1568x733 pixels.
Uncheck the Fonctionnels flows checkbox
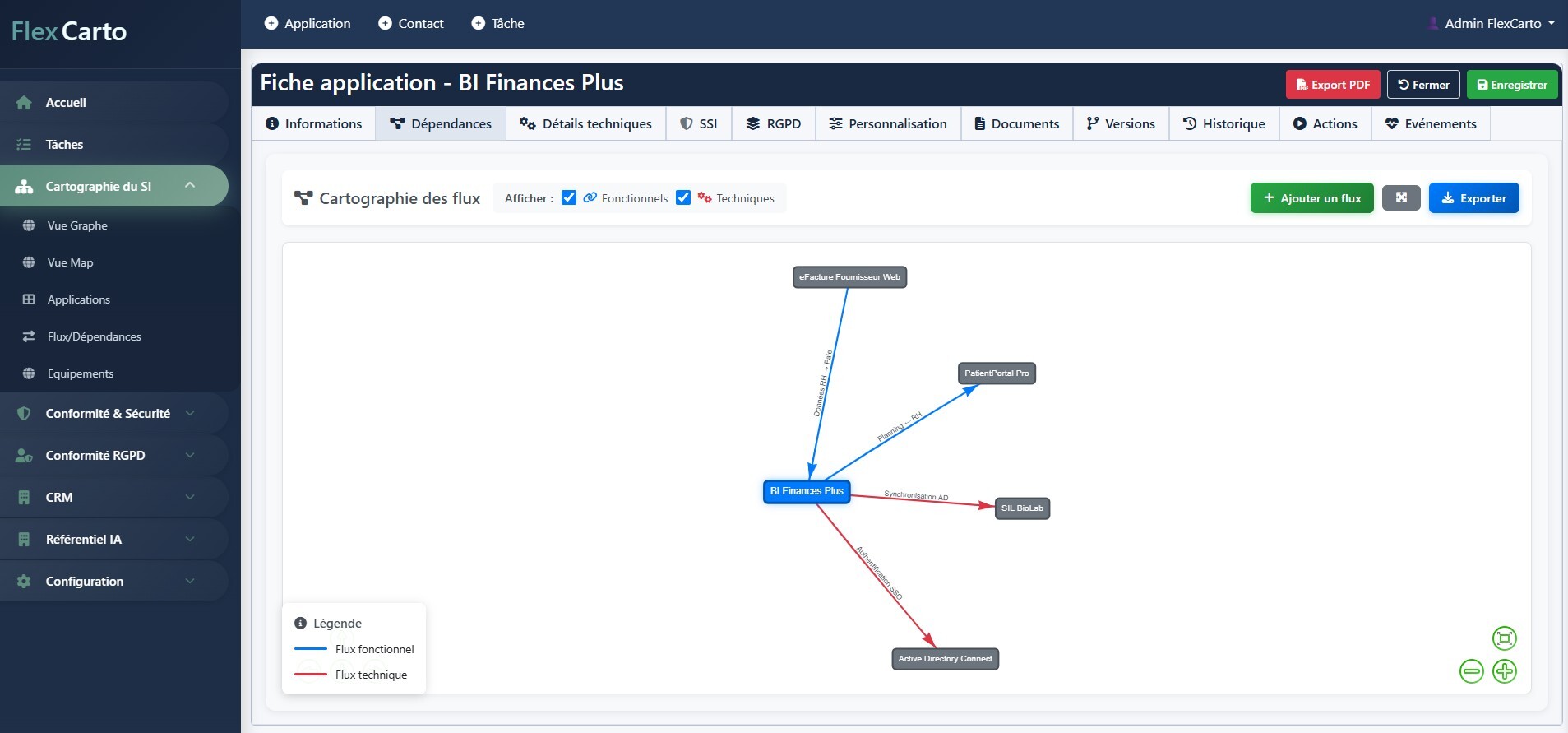coord(569,197)
